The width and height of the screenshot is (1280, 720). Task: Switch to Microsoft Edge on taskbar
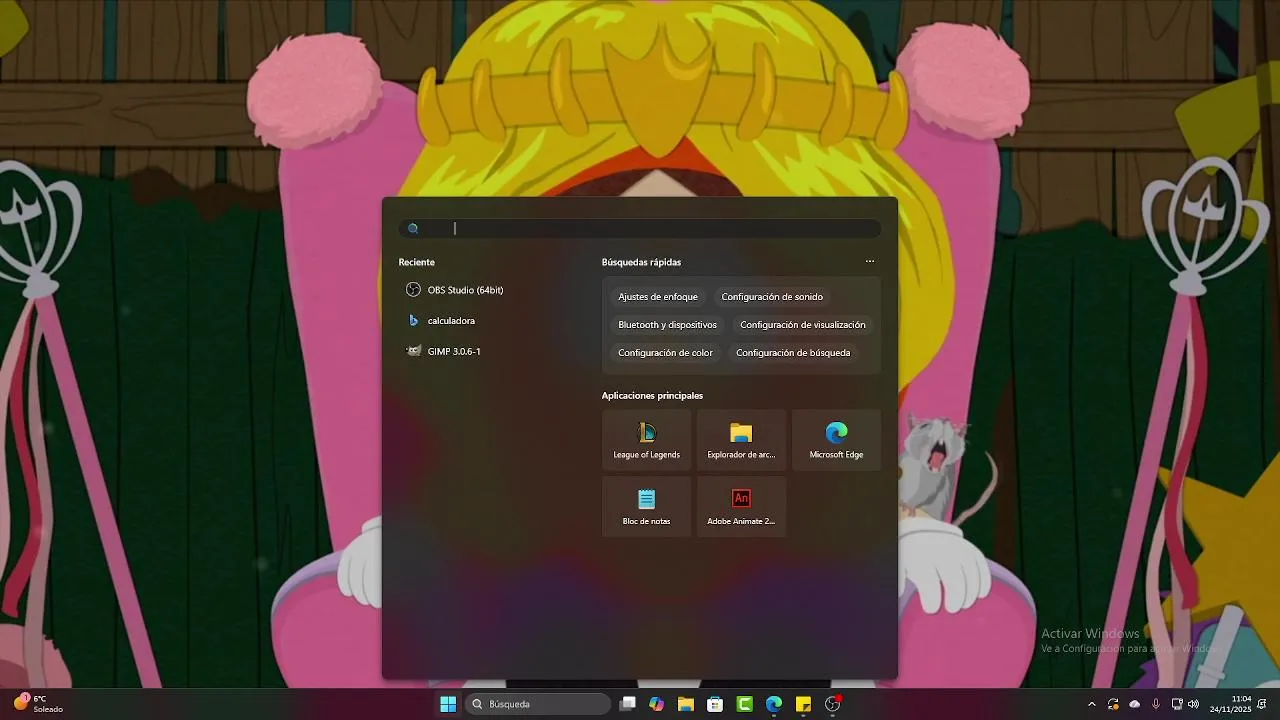pyautogui.click(x=774, y=704)
